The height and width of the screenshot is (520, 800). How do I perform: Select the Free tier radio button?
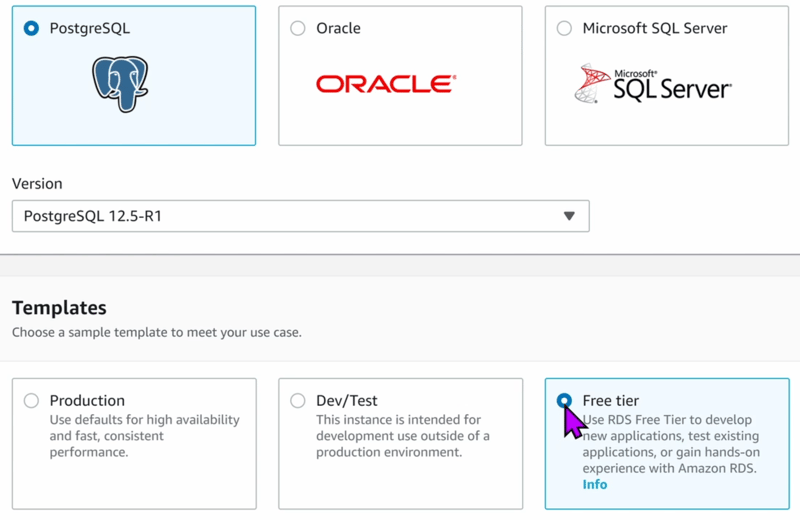click(x=564, y=401)
